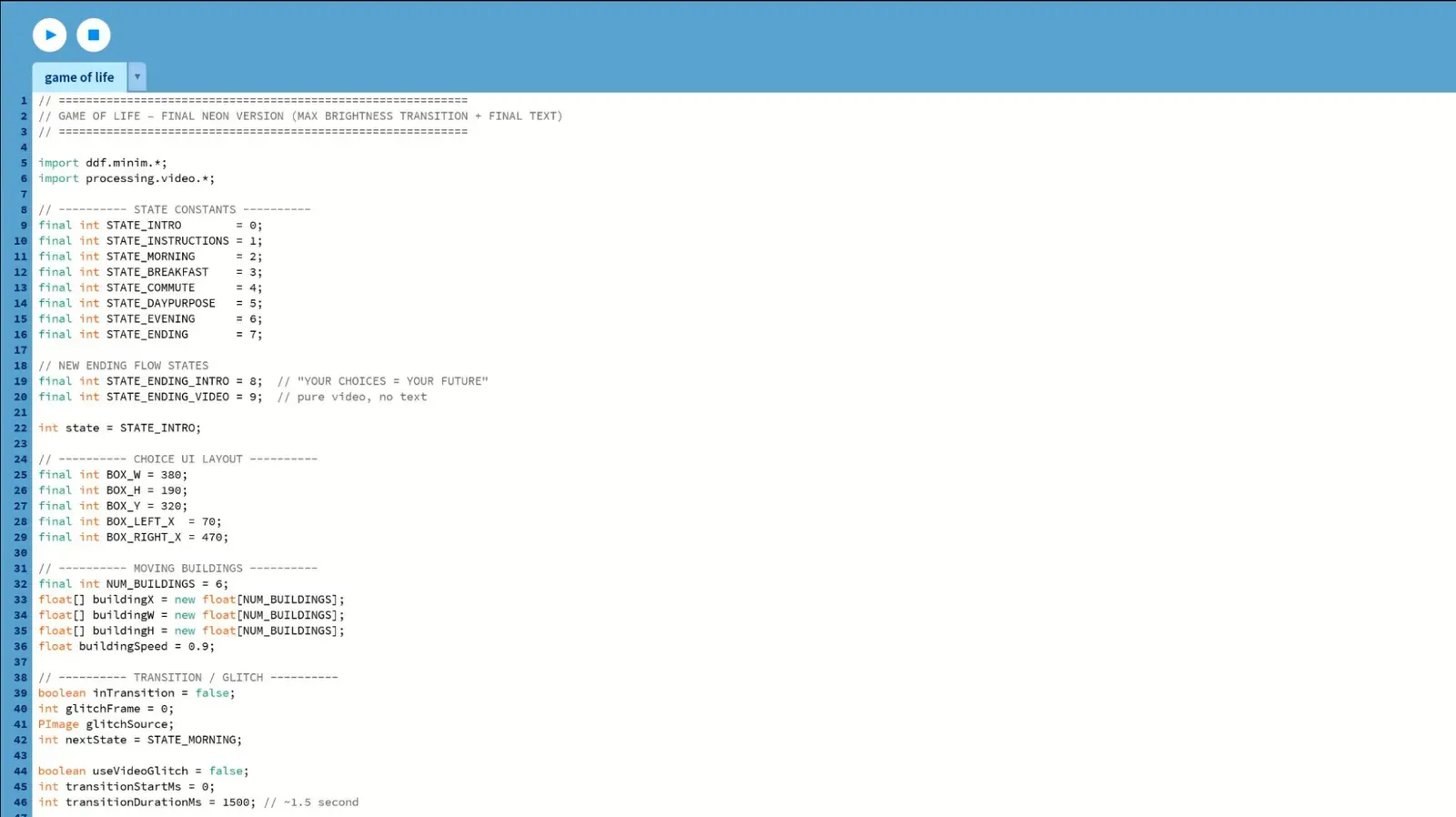Click line number 22 in the gutter

click(20, 428)
